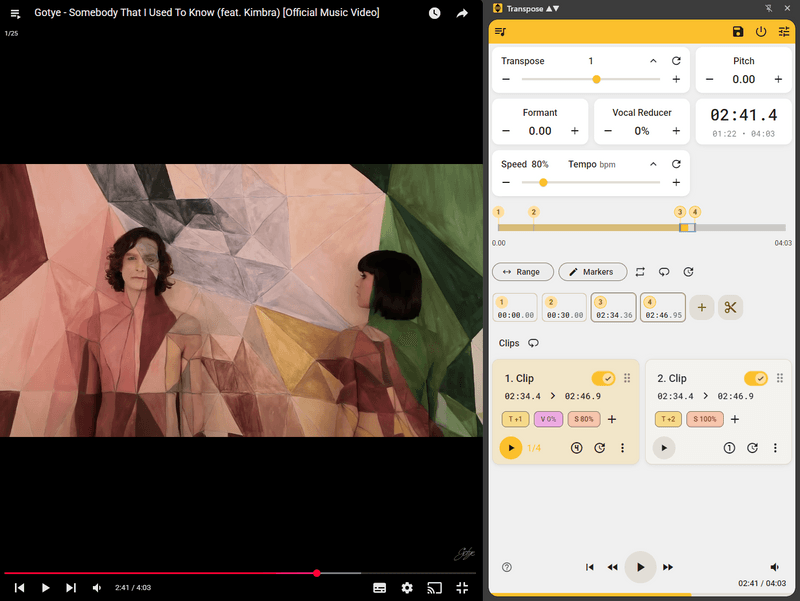
Task: Click the V 0% tag on Clip 1
Action: pyautogui.click(x=548, y=419)
